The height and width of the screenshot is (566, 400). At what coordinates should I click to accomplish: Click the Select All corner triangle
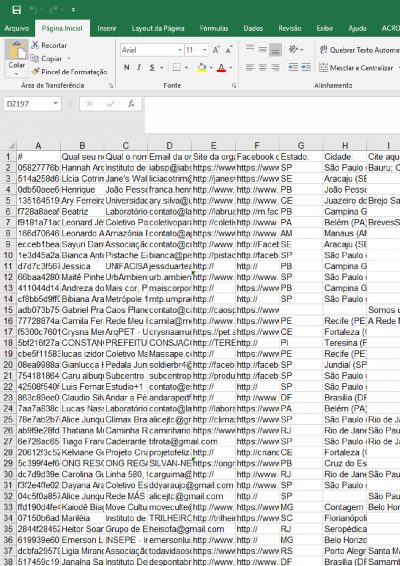tap(11, 145)
